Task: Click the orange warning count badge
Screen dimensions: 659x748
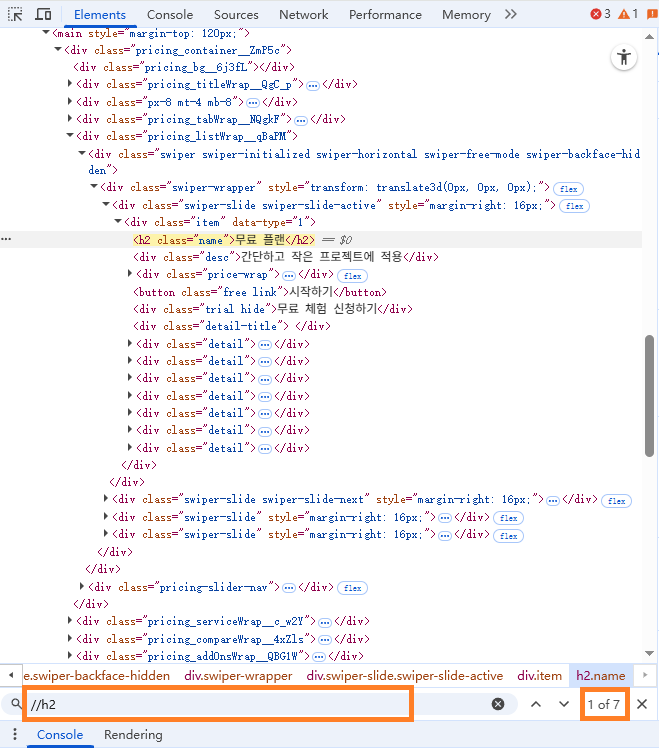Action: pos(628,15)
